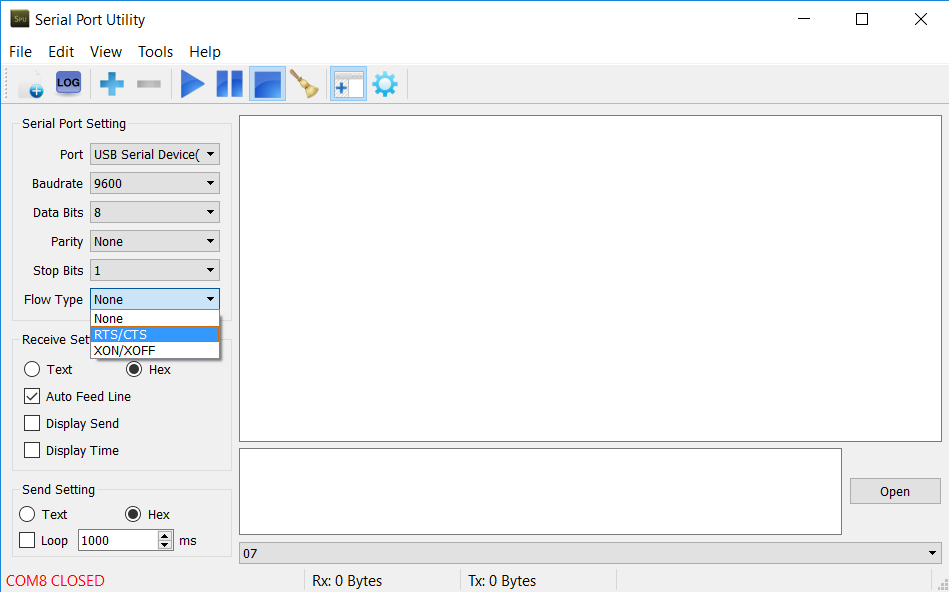The width and height of the screenshot is (949, 592).
Task: Open the File menu
Action: pyautogui.click(x=21, y=52)
